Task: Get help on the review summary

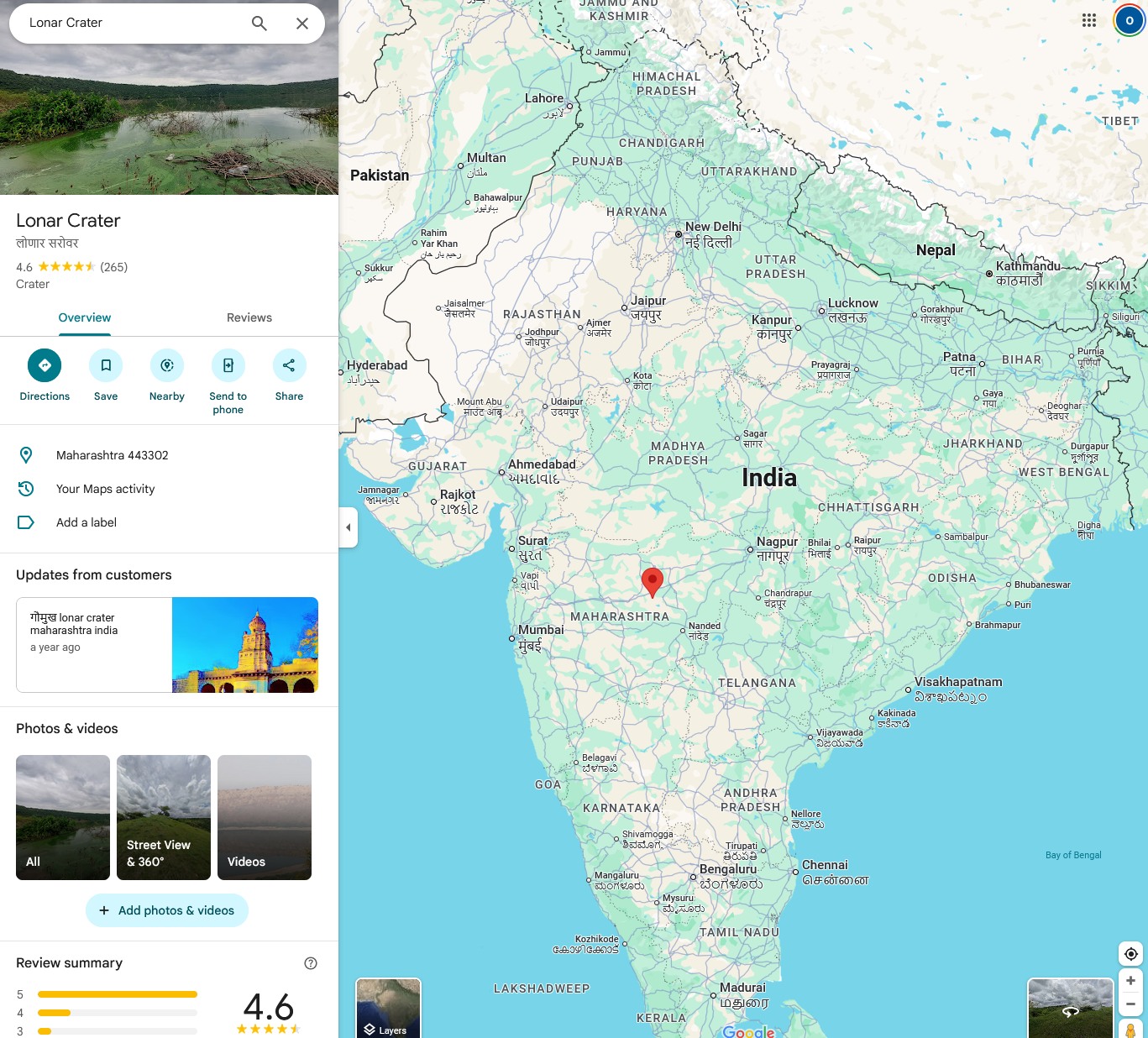Action: point(311,963)
